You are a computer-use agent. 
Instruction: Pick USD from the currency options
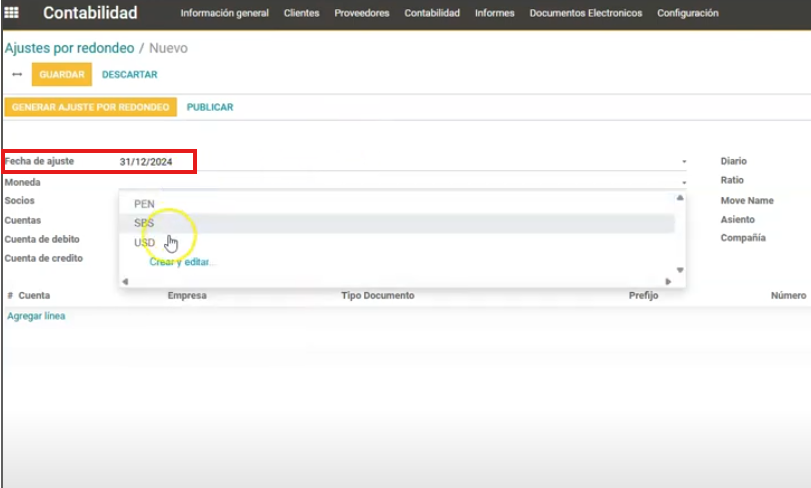(144, 243)
